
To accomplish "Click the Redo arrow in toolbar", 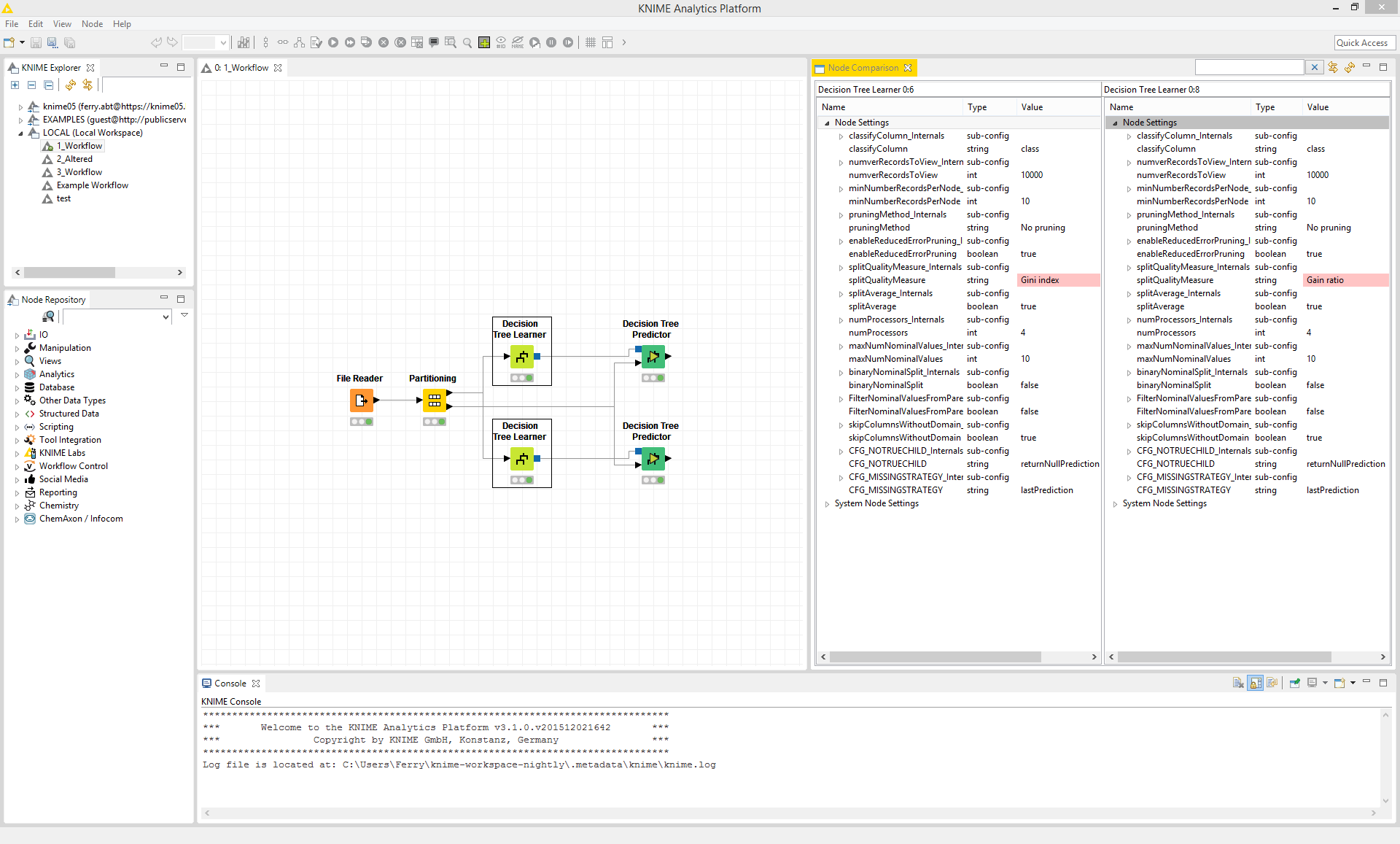I will point(172,42).
